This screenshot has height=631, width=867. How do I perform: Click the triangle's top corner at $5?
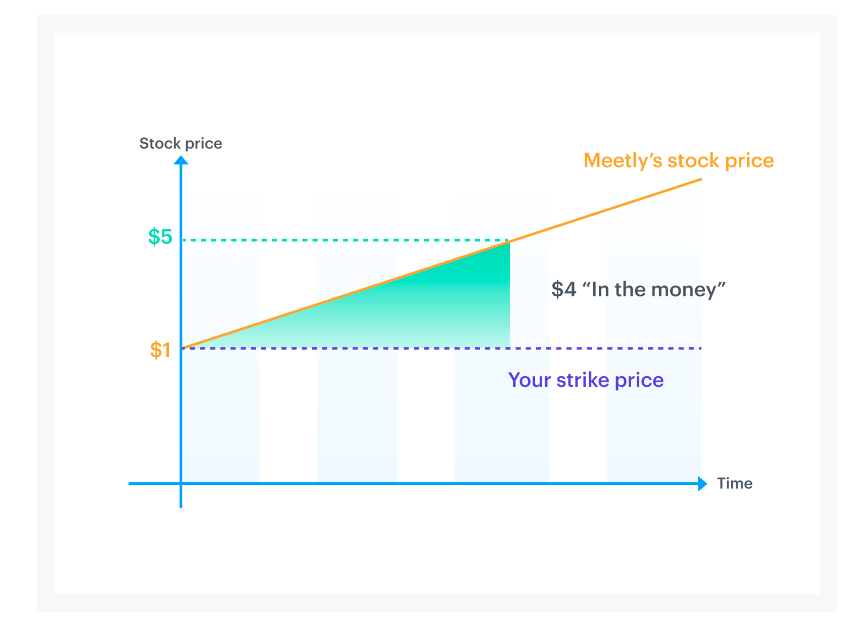tap(508, 242)
